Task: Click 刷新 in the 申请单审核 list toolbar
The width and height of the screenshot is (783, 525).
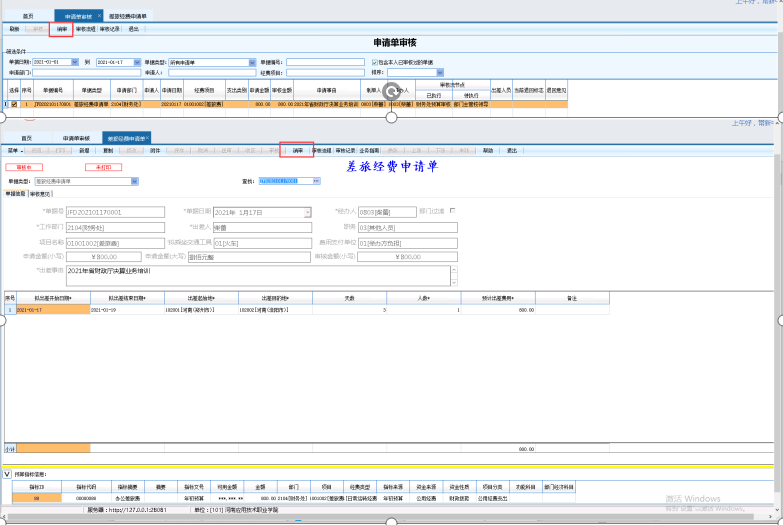Action: 14,29
